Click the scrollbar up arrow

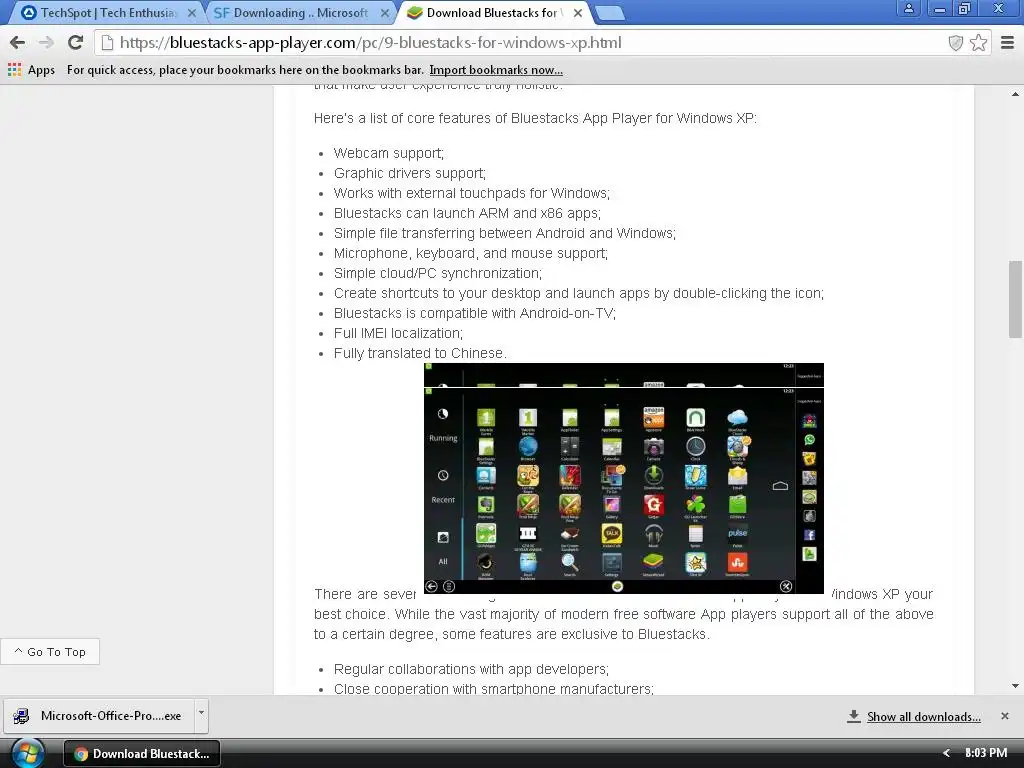[x=1015, y=94]
